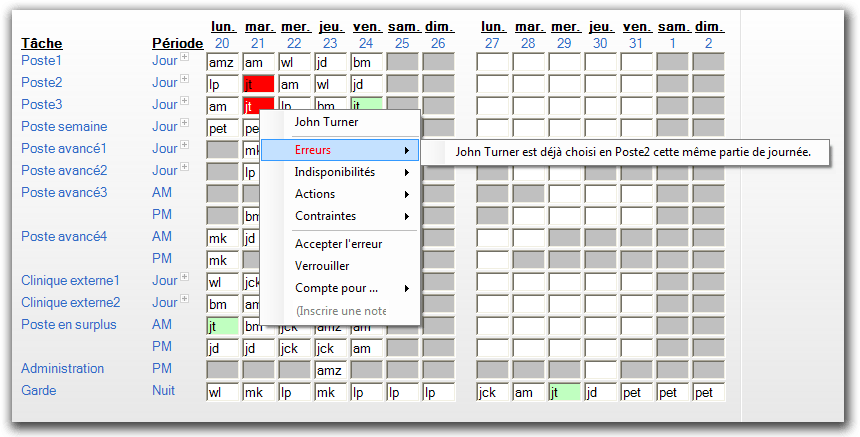The width and height of the screenshot is (860, 437).
Task: Click the Période column header
Action: [x=178, y=43]
